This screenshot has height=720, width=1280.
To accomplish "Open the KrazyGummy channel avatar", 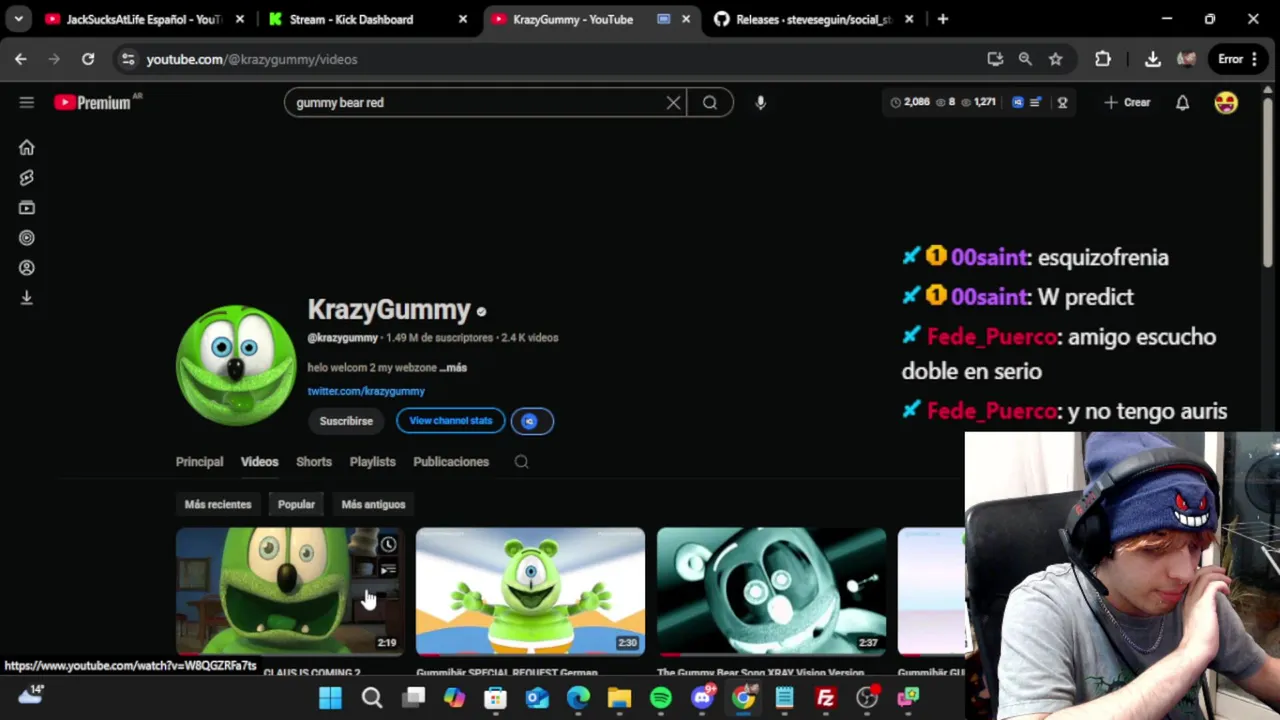I will (x=236, y=365).
